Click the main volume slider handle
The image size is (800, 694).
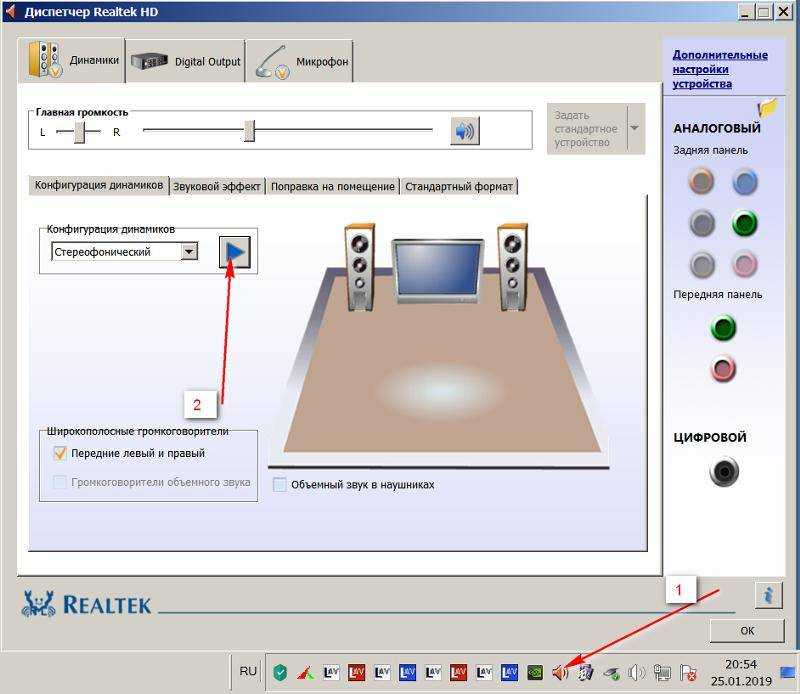(249, 130)
